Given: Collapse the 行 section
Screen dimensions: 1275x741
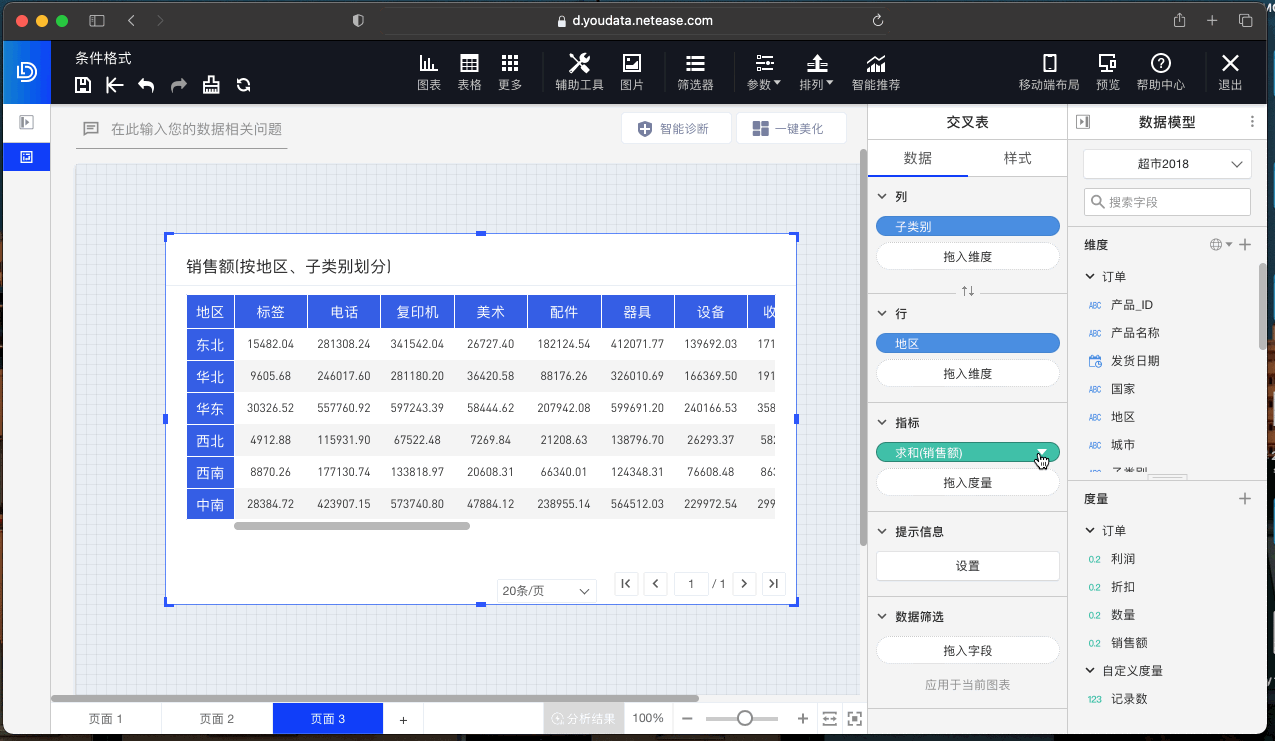Looking at the screenshot, I should (x=881, y=314).
